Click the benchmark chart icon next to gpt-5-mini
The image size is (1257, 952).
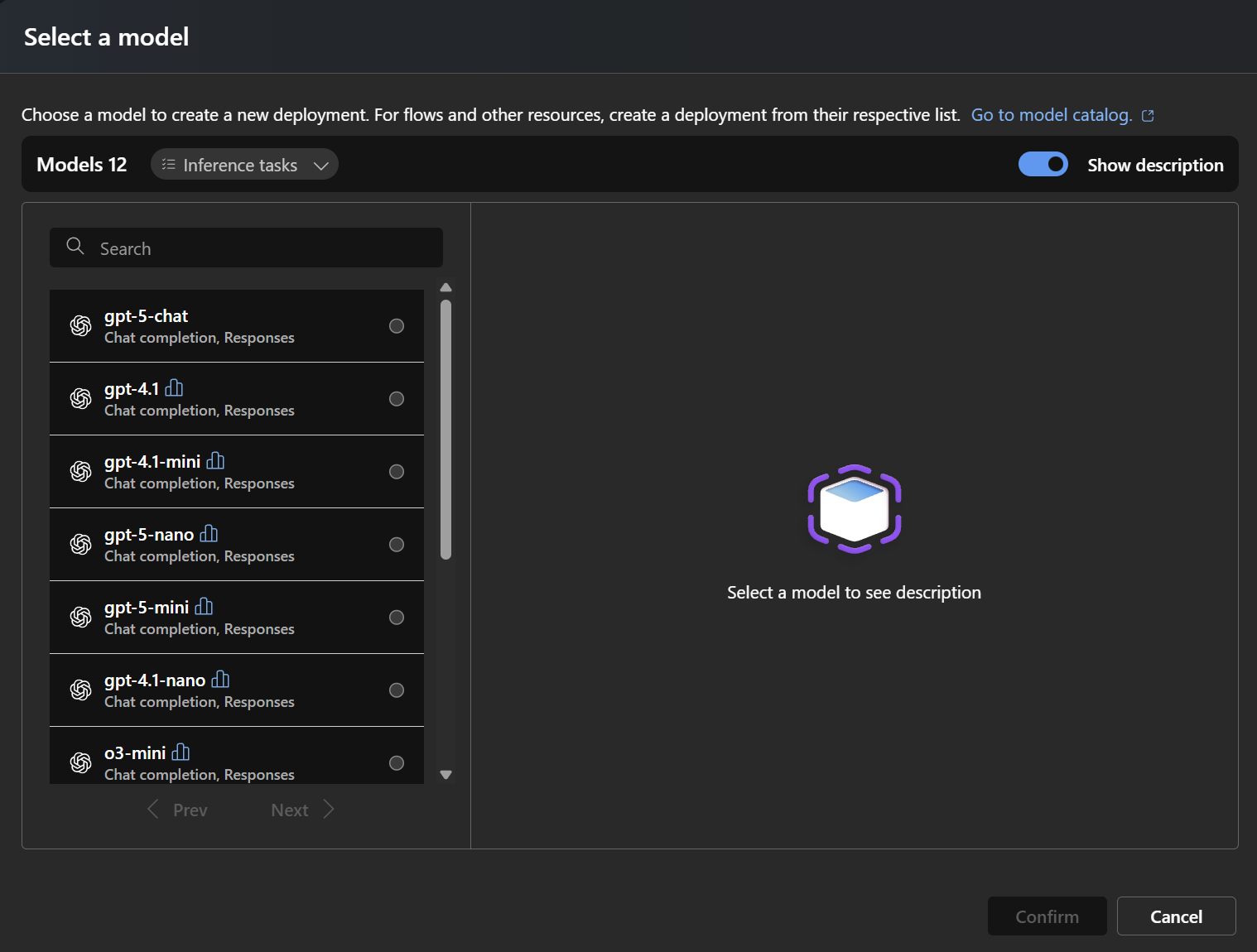[204, 607]
